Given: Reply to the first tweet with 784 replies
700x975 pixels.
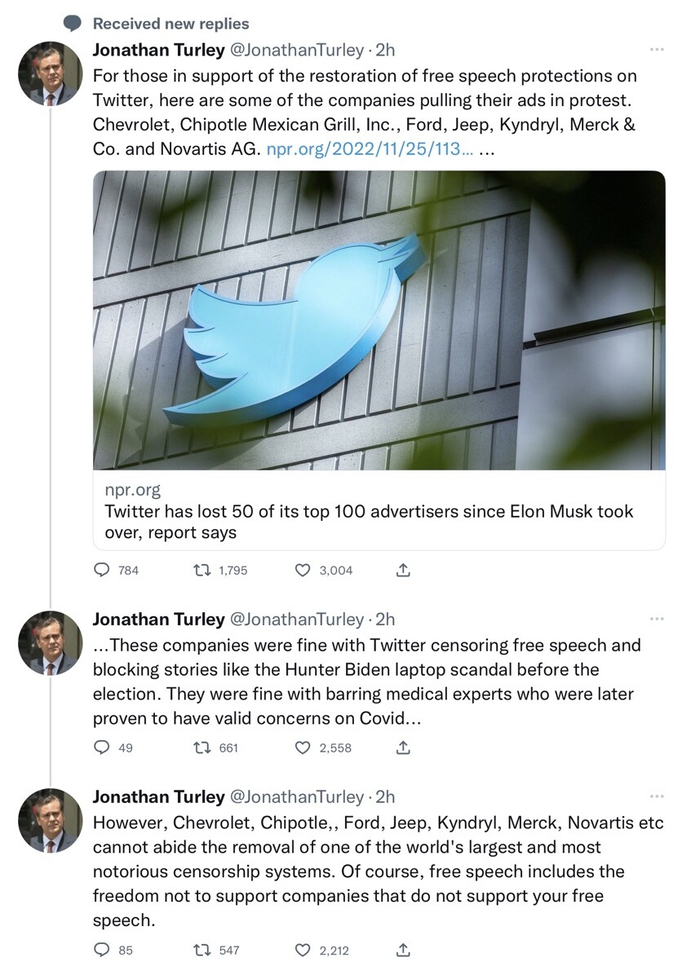Looking at the screenshot, I should (x=101, y=570).
